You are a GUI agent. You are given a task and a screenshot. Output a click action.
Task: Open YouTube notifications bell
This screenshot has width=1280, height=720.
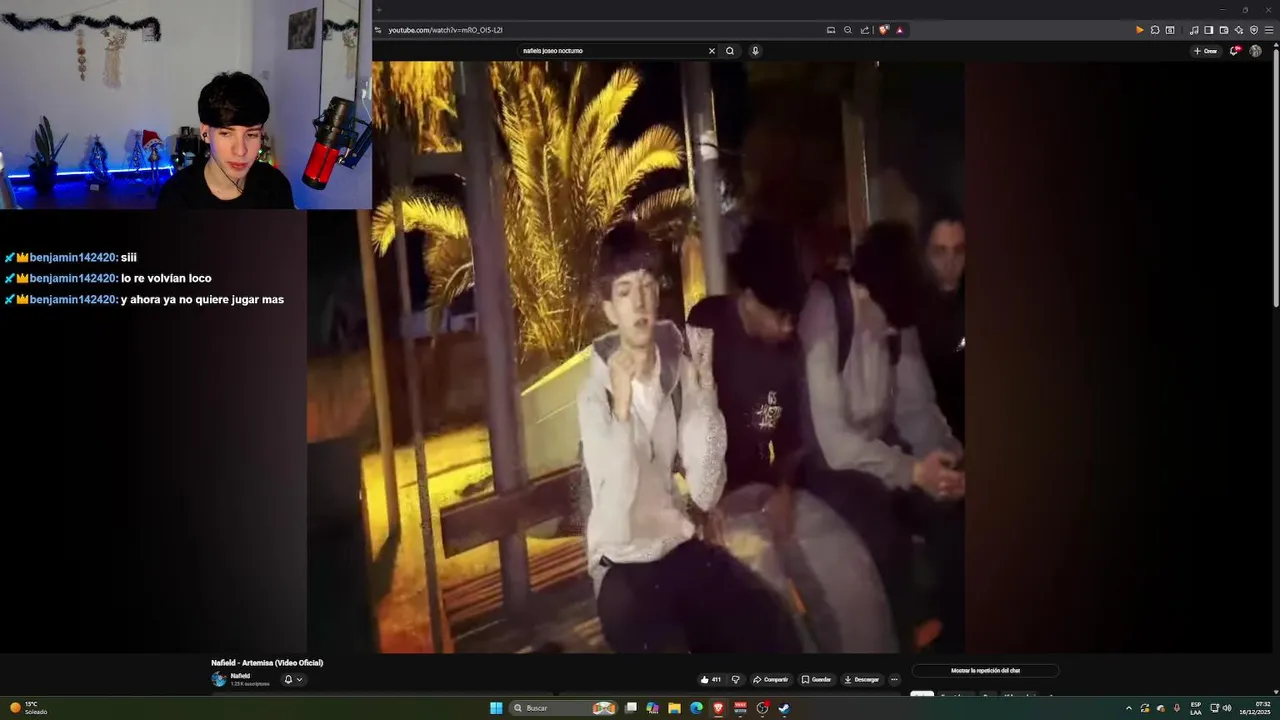click(1235, 51)
